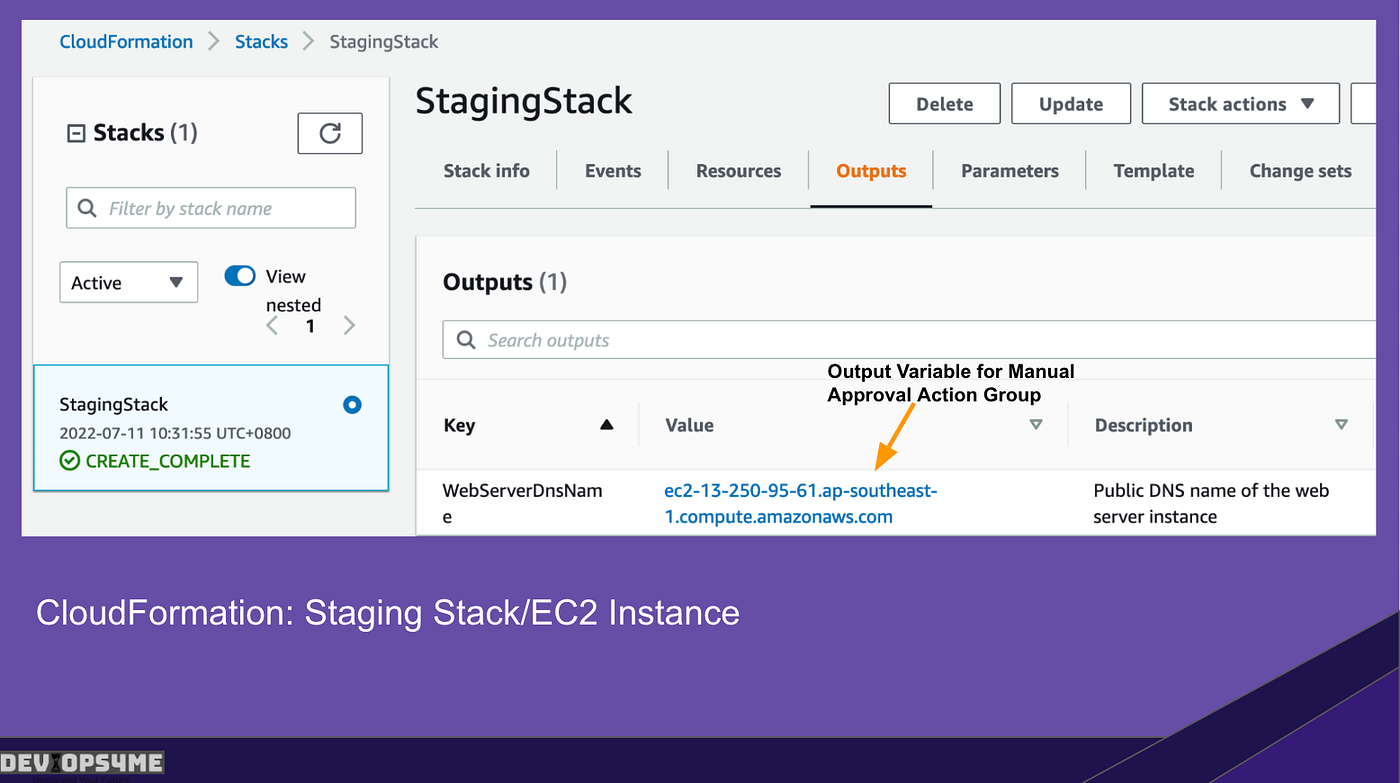1400x783 pixels.
Task: Go to previous stacks page chevron
Action: (272, 326)
